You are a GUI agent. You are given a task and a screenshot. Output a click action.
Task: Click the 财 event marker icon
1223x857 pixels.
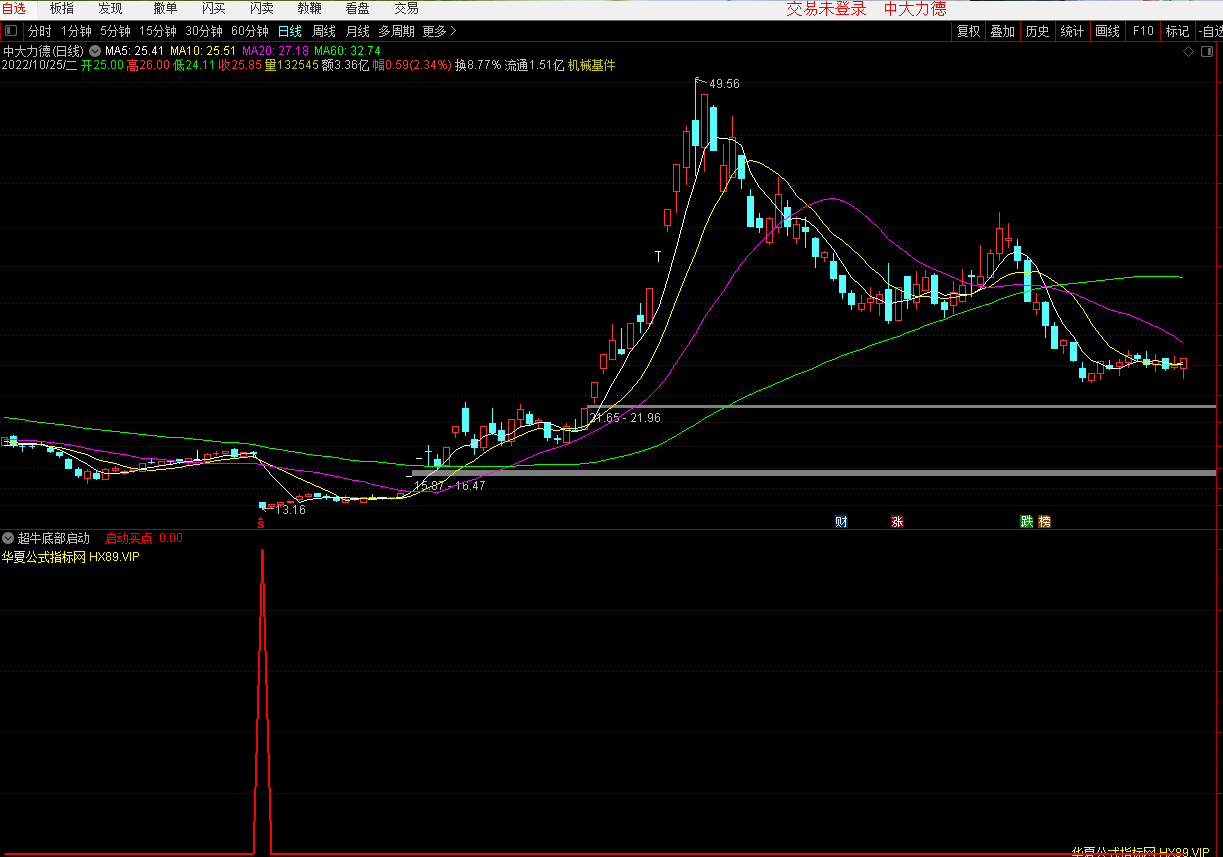(x=841, y=521)
